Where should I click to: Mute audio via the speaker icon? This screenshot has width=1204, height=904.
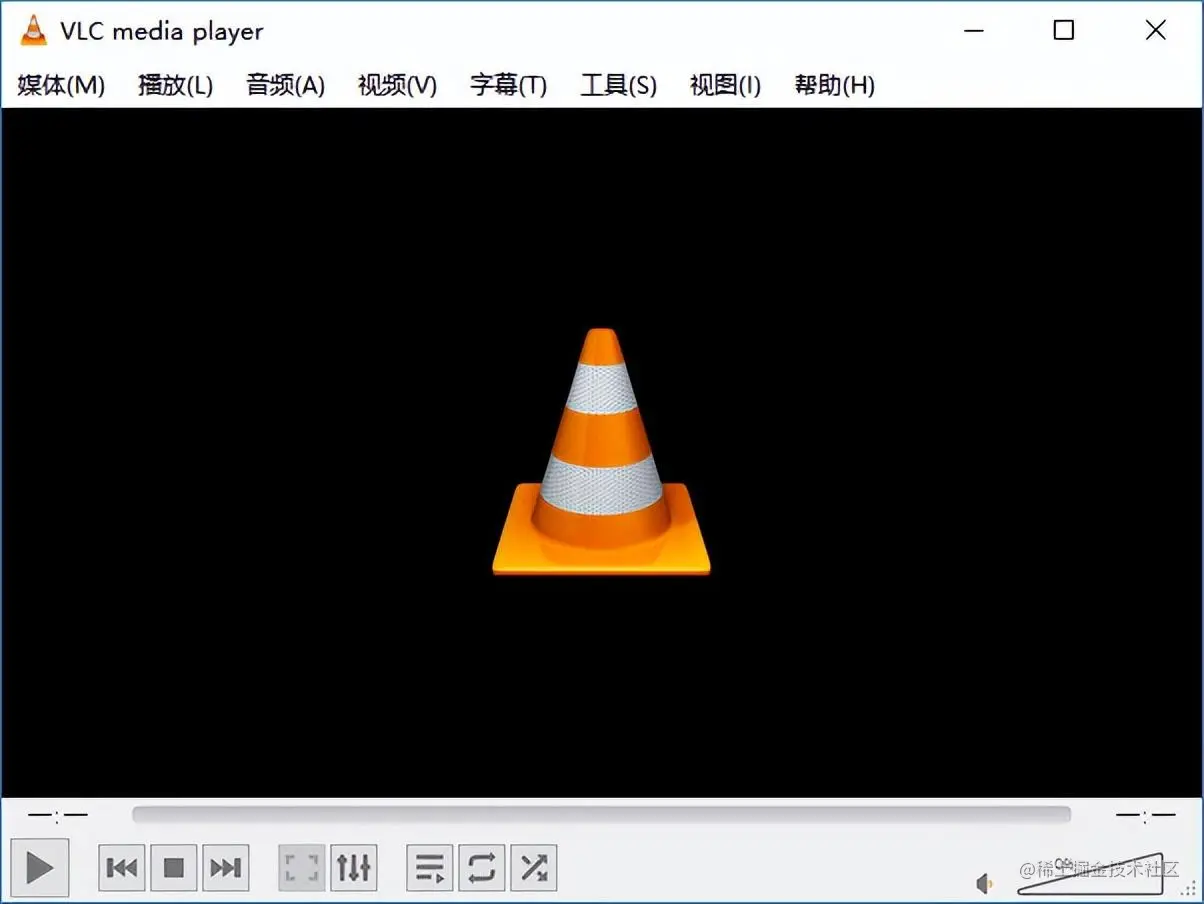[985, 883]
